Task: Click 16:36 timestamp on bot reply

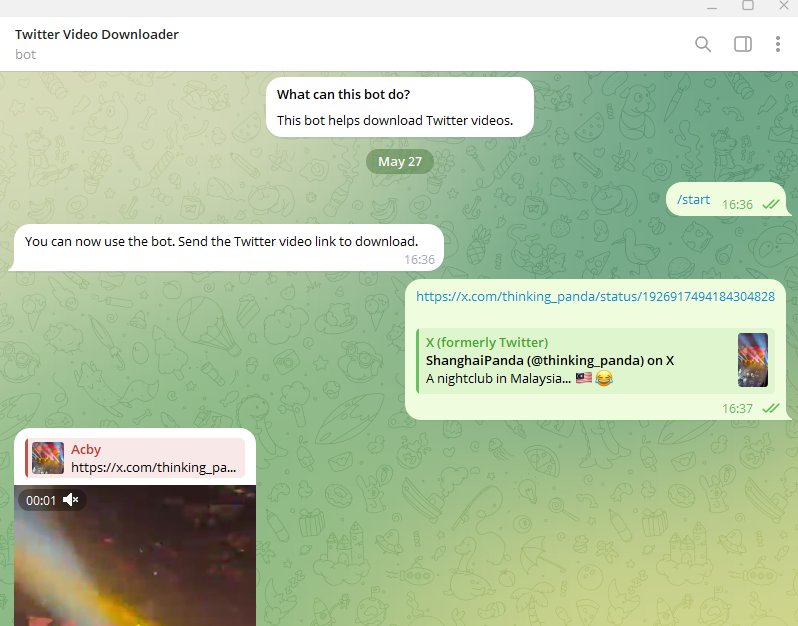Action: pos(419,260)
